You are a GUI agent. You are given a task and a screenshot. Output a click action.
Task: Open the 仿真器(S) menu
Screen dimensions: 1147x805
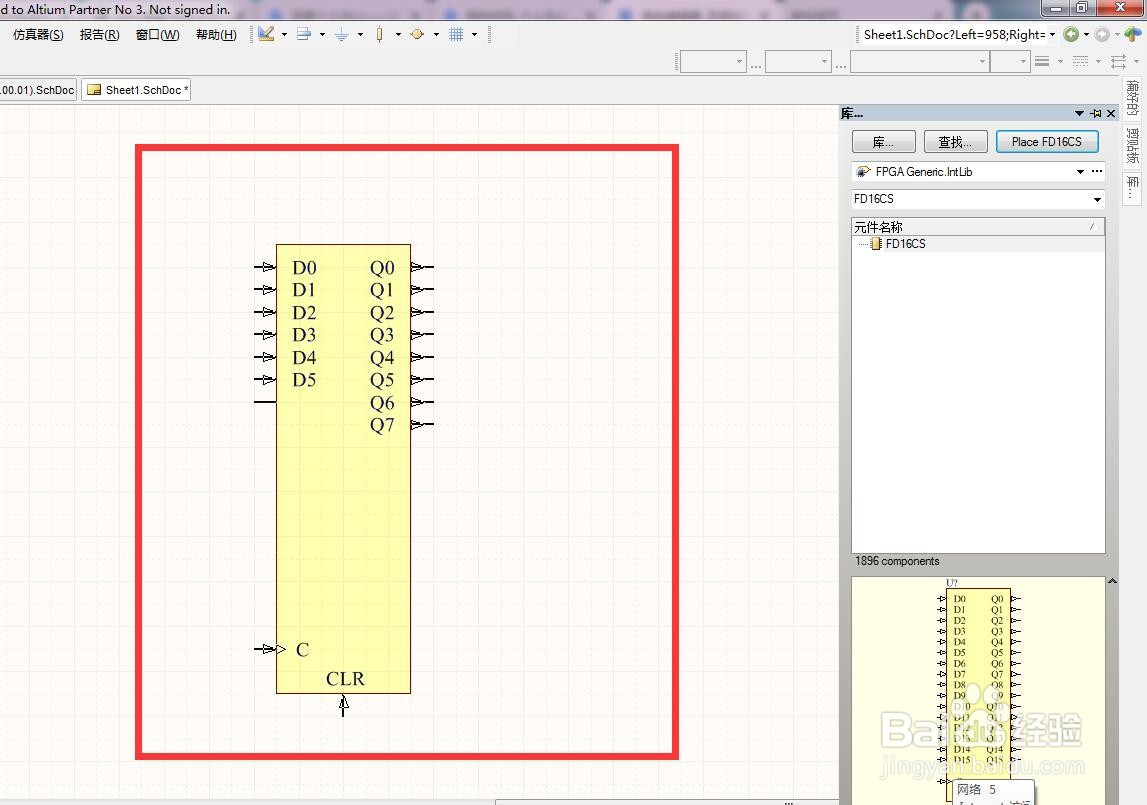38,34
